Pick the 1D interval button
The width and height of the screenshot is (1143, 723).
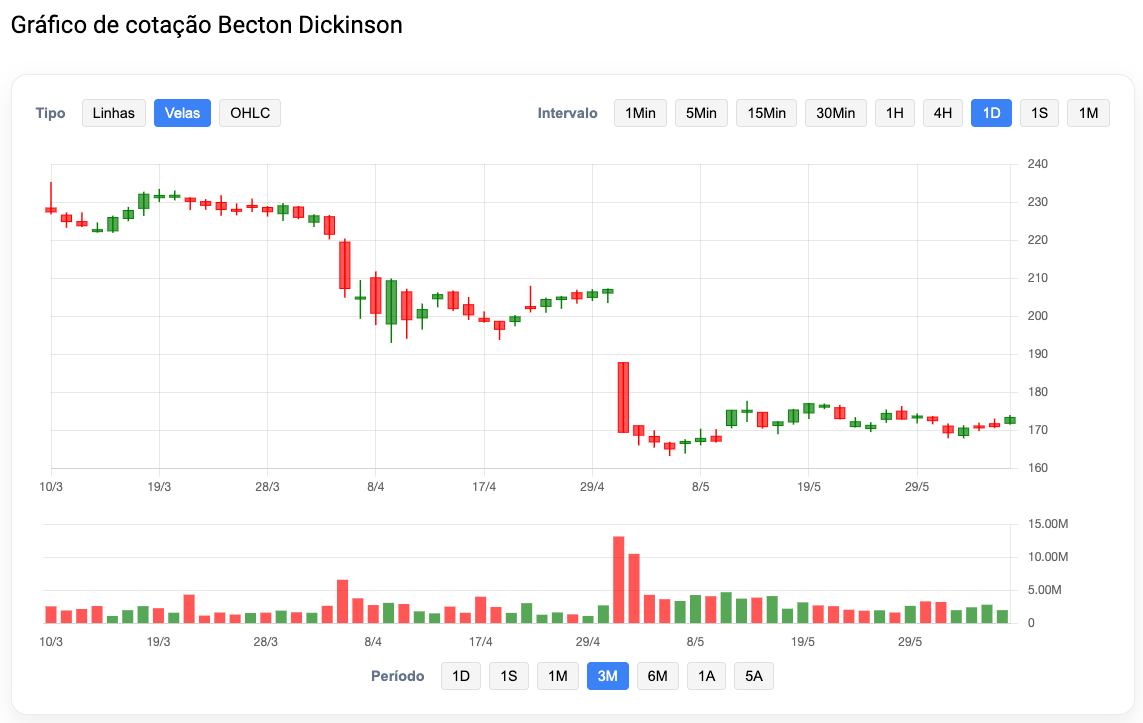tap(991, 113)
